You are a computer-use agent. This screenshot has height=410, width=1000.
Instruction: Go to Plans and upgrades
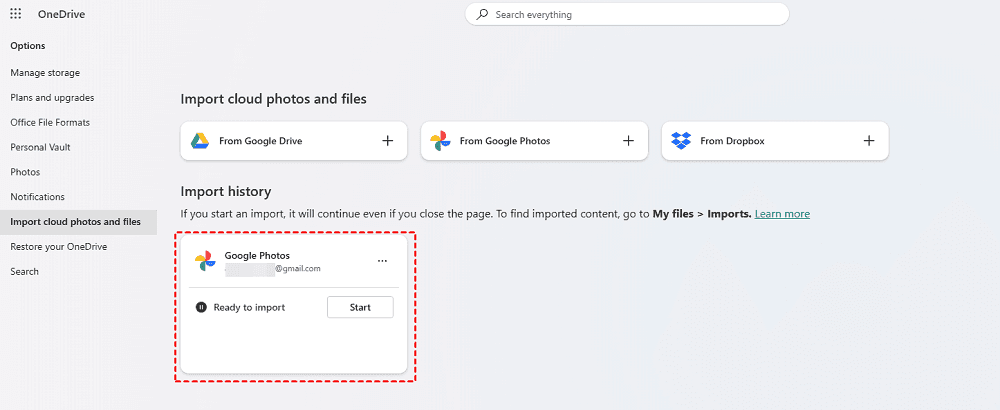point(52,98)
